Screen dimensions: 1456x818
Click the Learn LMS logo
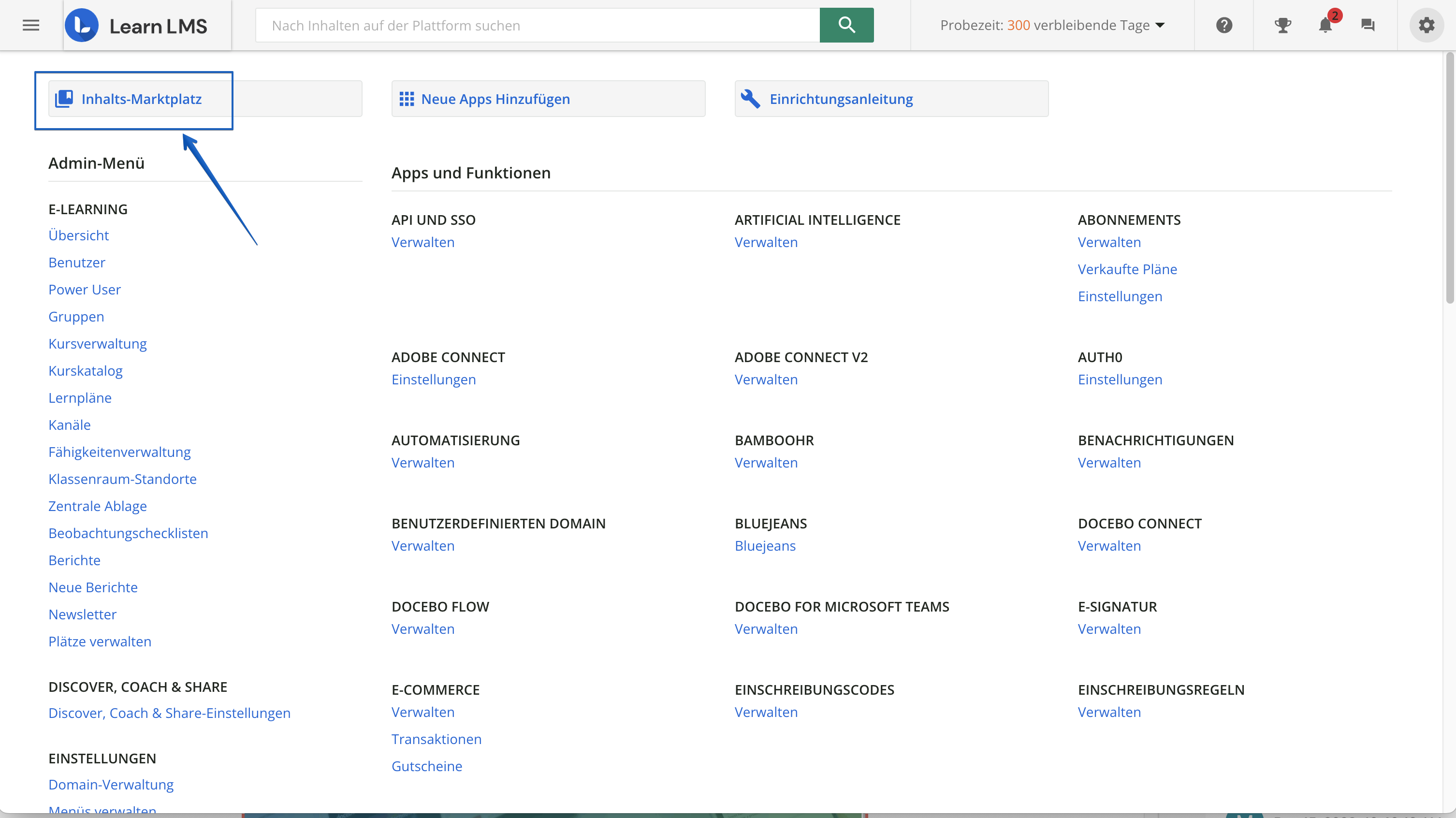136,26
